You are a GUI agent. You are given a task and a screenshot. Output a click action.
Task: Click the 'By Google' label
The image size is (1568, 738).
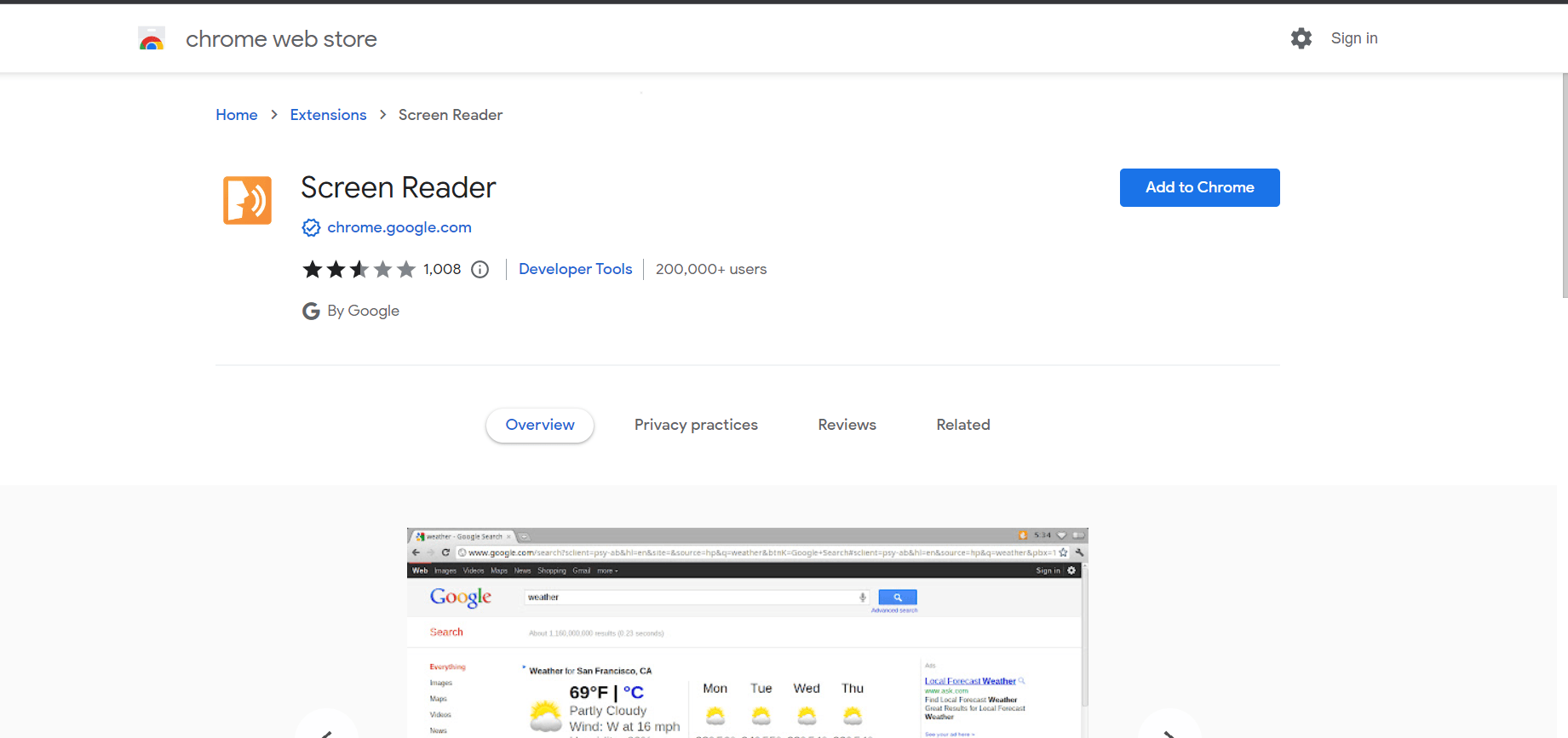click(363, 311)
